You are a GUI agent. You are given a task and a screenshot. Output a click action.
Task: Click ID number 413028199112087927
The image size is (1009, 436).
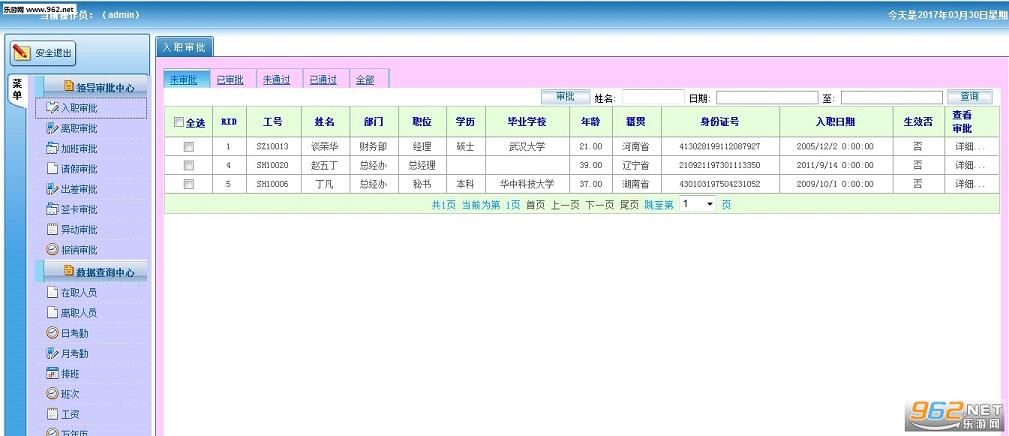[x=720, y=146]
